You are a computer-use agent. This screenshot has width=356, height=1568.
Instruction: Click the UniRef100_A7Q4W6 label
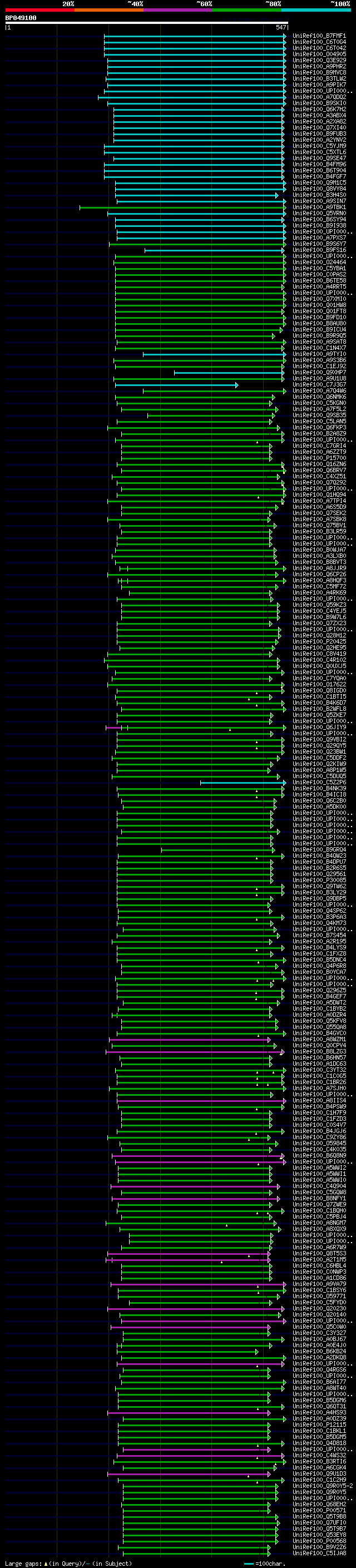(319, 391)
